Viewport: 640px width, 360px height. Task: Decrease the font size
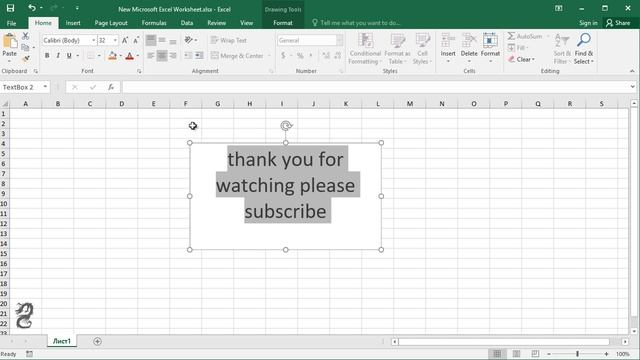pyautogui.click(x=136, y=40)
